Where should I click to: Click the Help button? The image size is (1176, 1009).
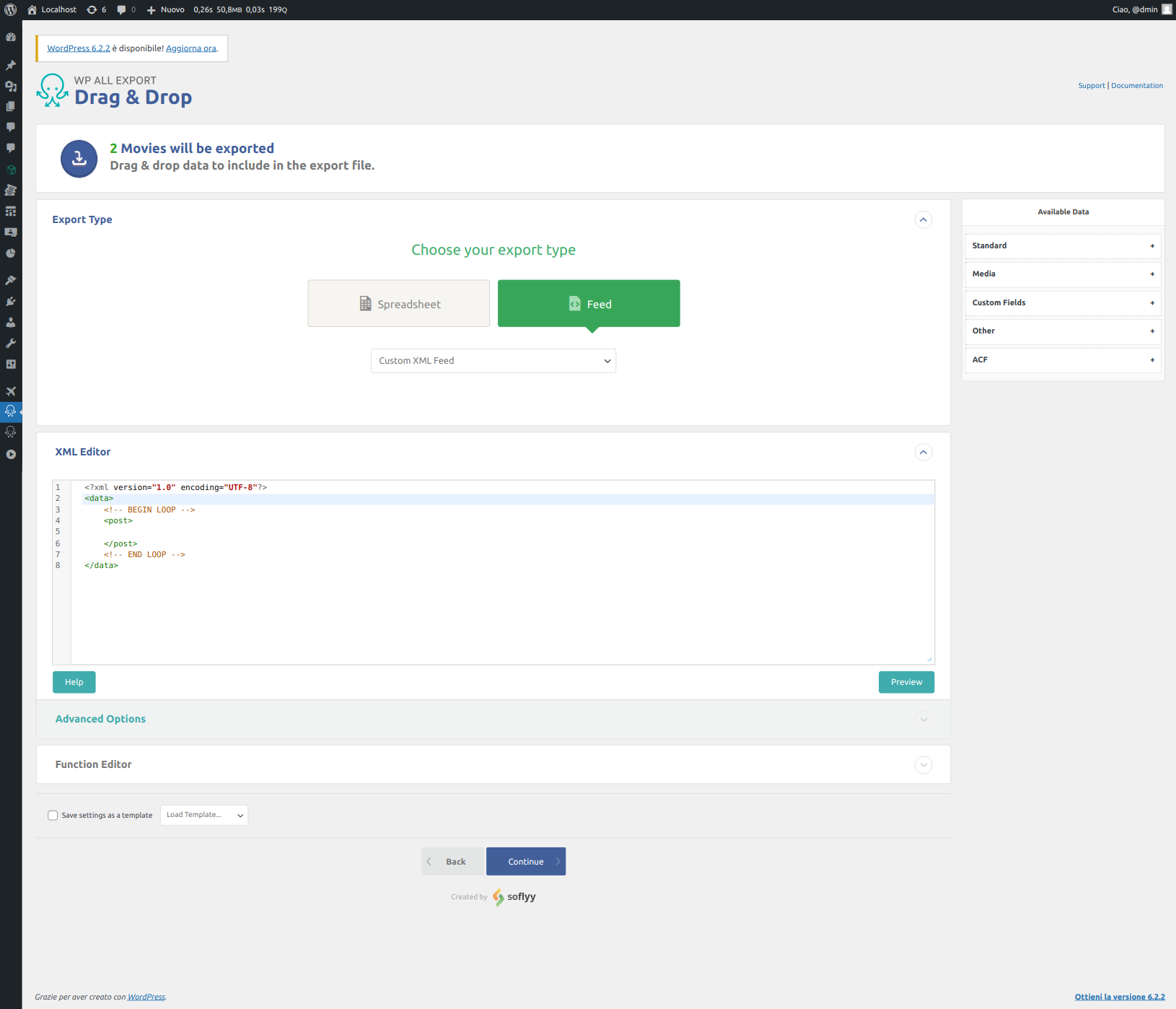tap(74, 682)
